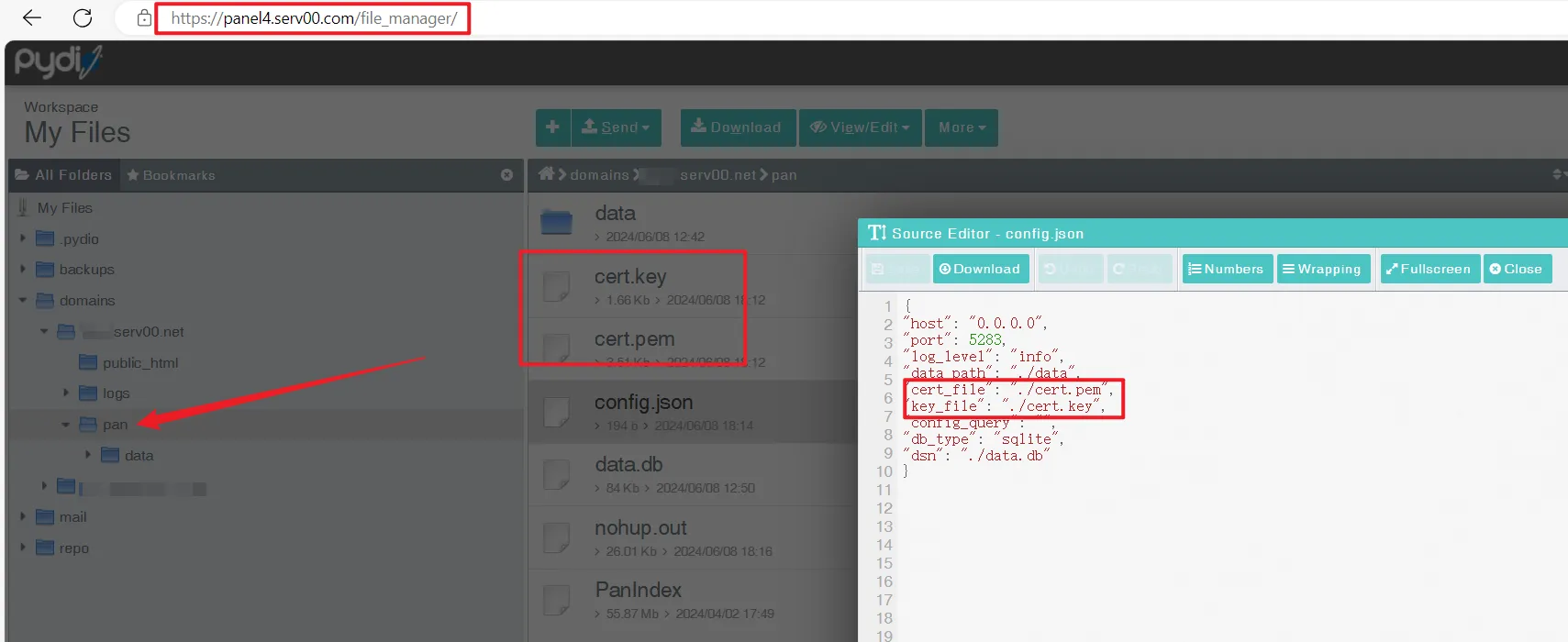The image size is (1568, 642).
Task: Open the data folder in the file list
Action: (693, 223)
